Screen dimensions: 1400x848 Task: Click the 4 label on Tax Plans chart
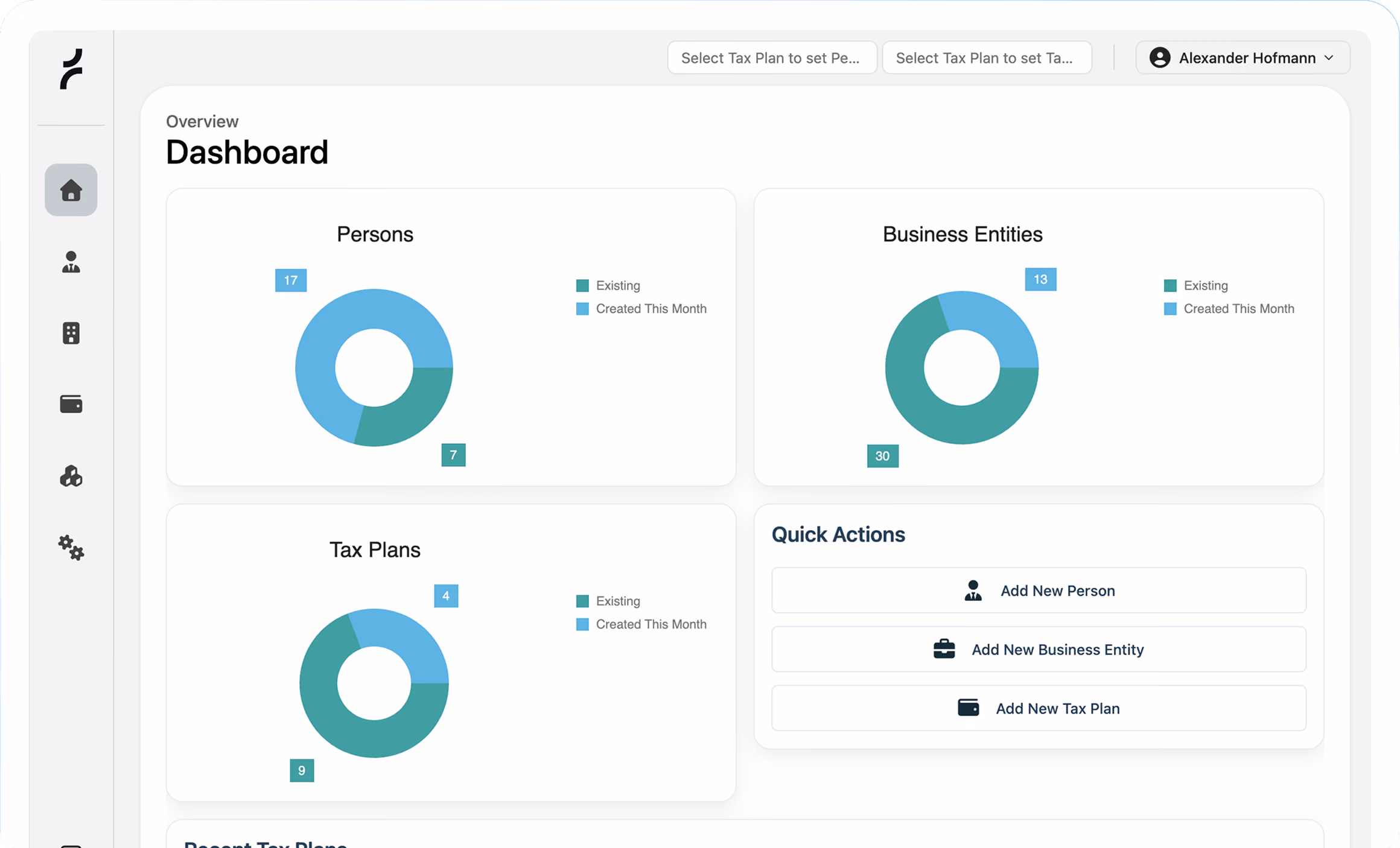click(446, 596)
